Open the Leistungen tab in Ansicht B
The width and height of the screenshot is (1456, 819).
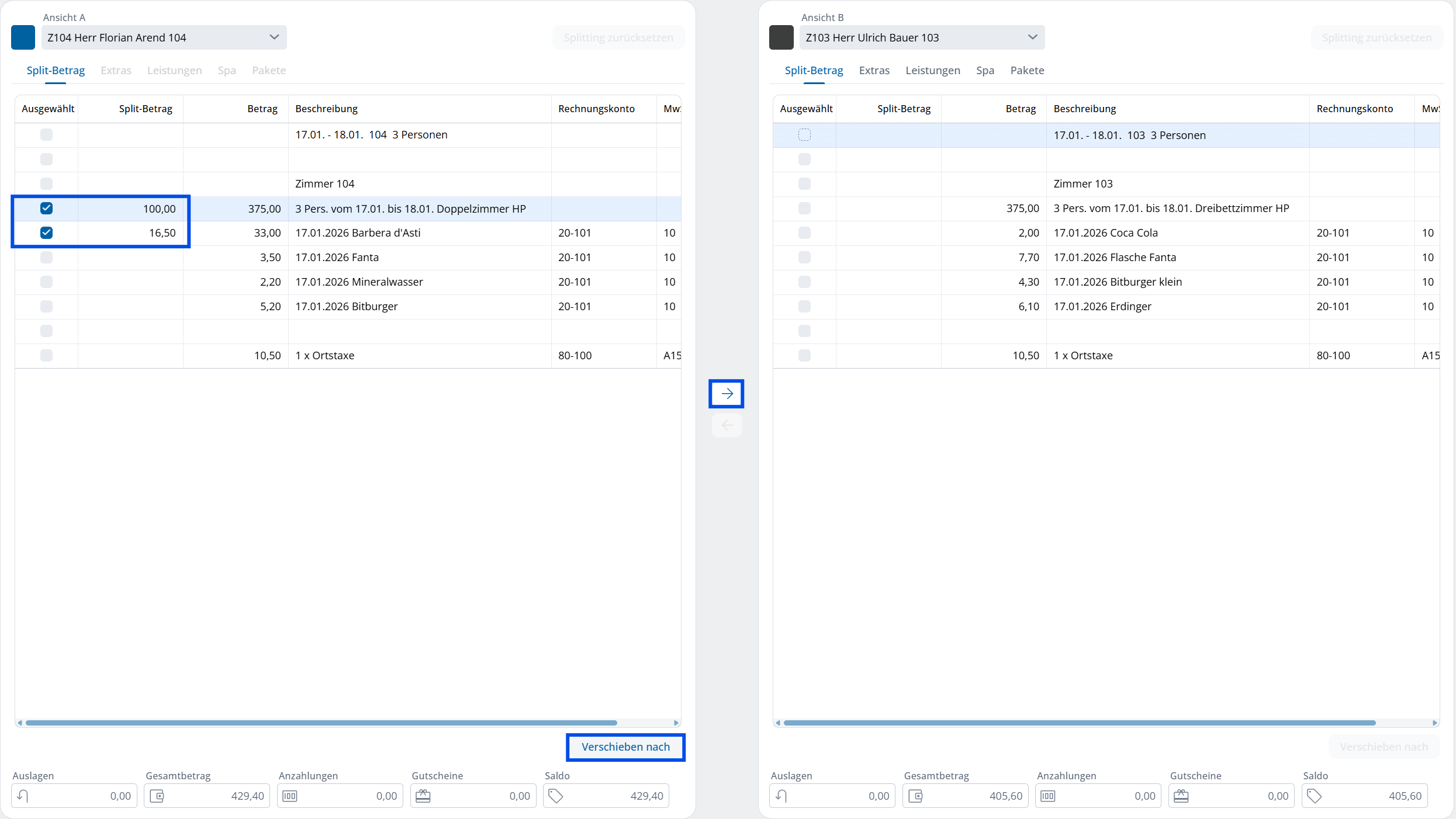(932, 70)
